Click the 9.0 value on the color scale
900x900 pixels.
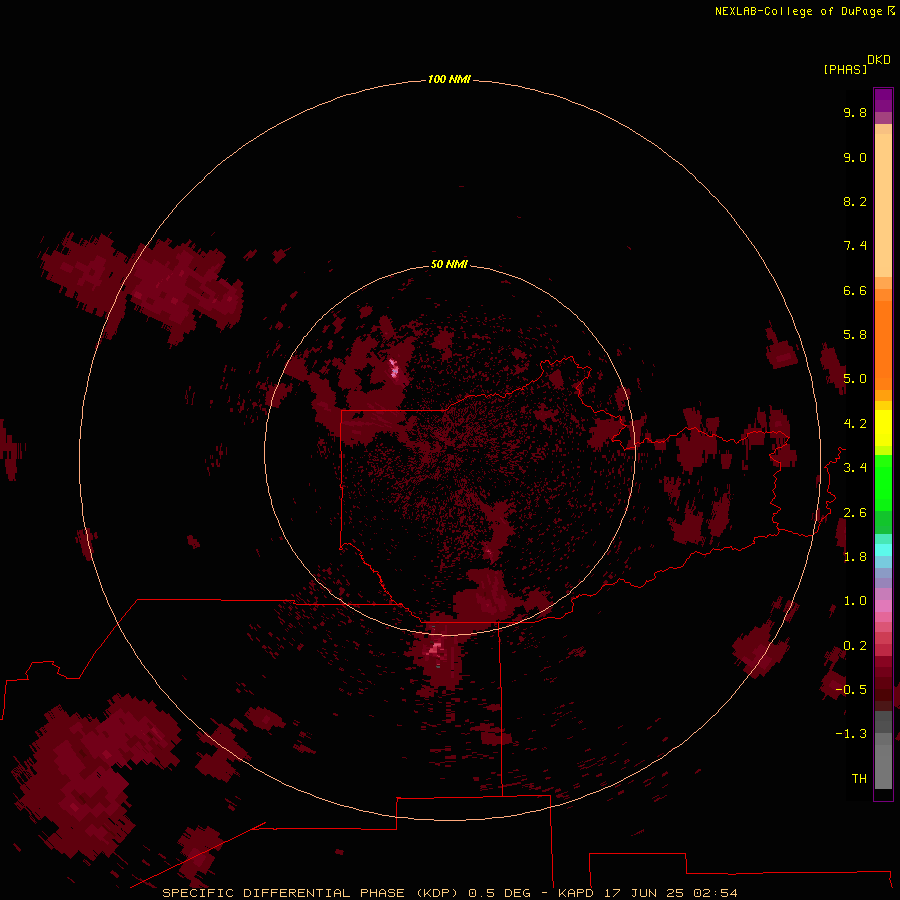tap(855, 157)
